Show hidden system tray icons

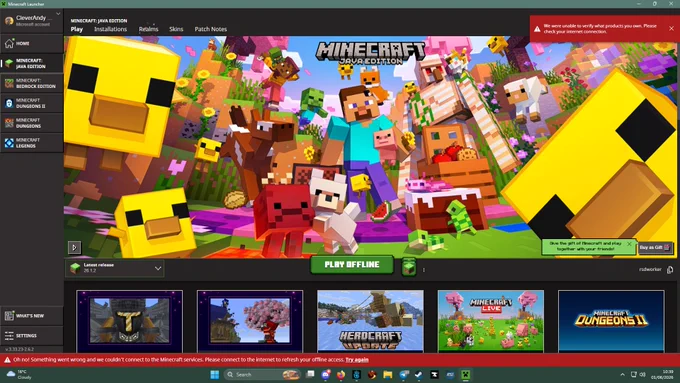tap(622, 374)
